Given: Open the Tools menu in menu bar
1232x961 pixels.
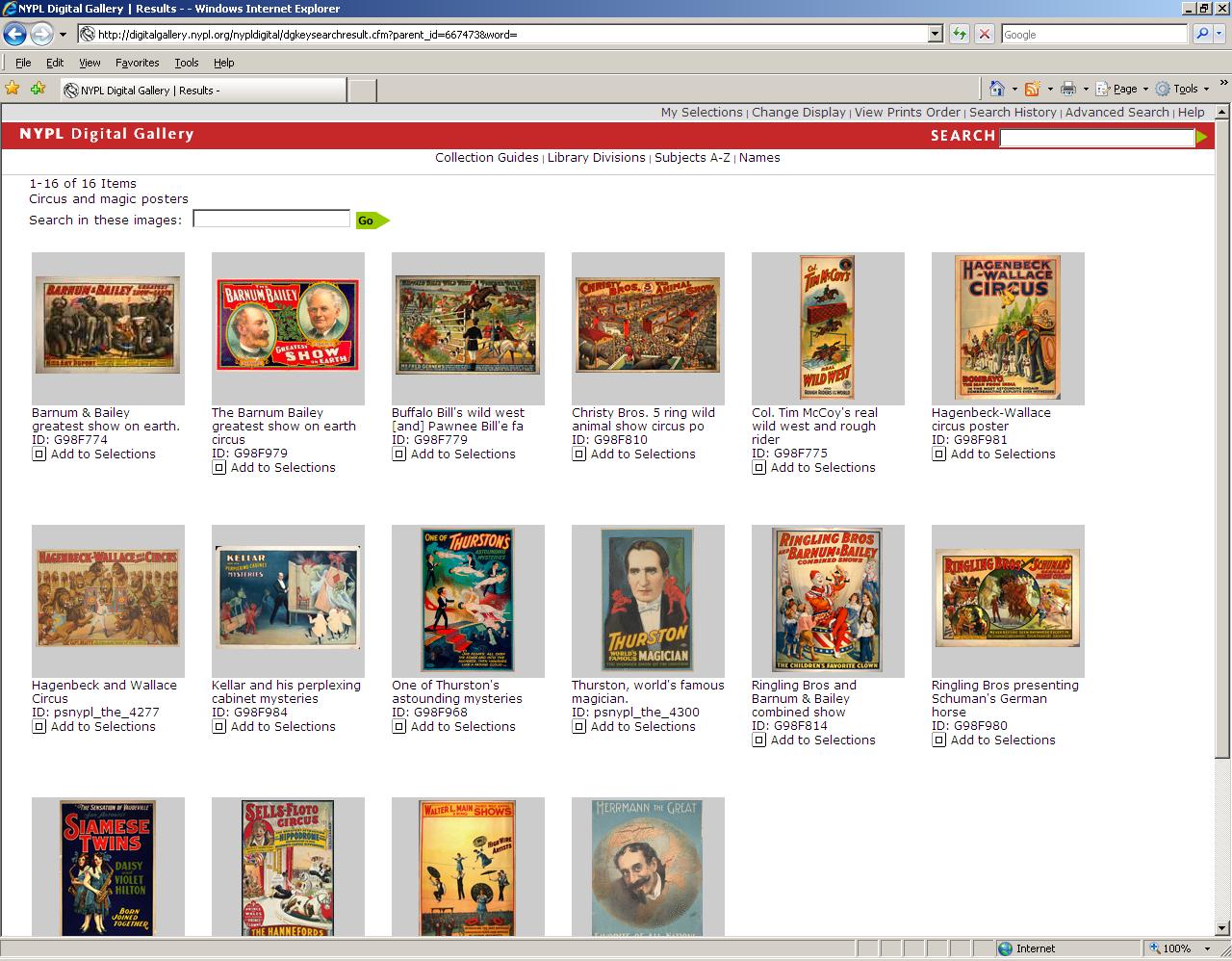Looking at the screenshot, I should (187, 63).
